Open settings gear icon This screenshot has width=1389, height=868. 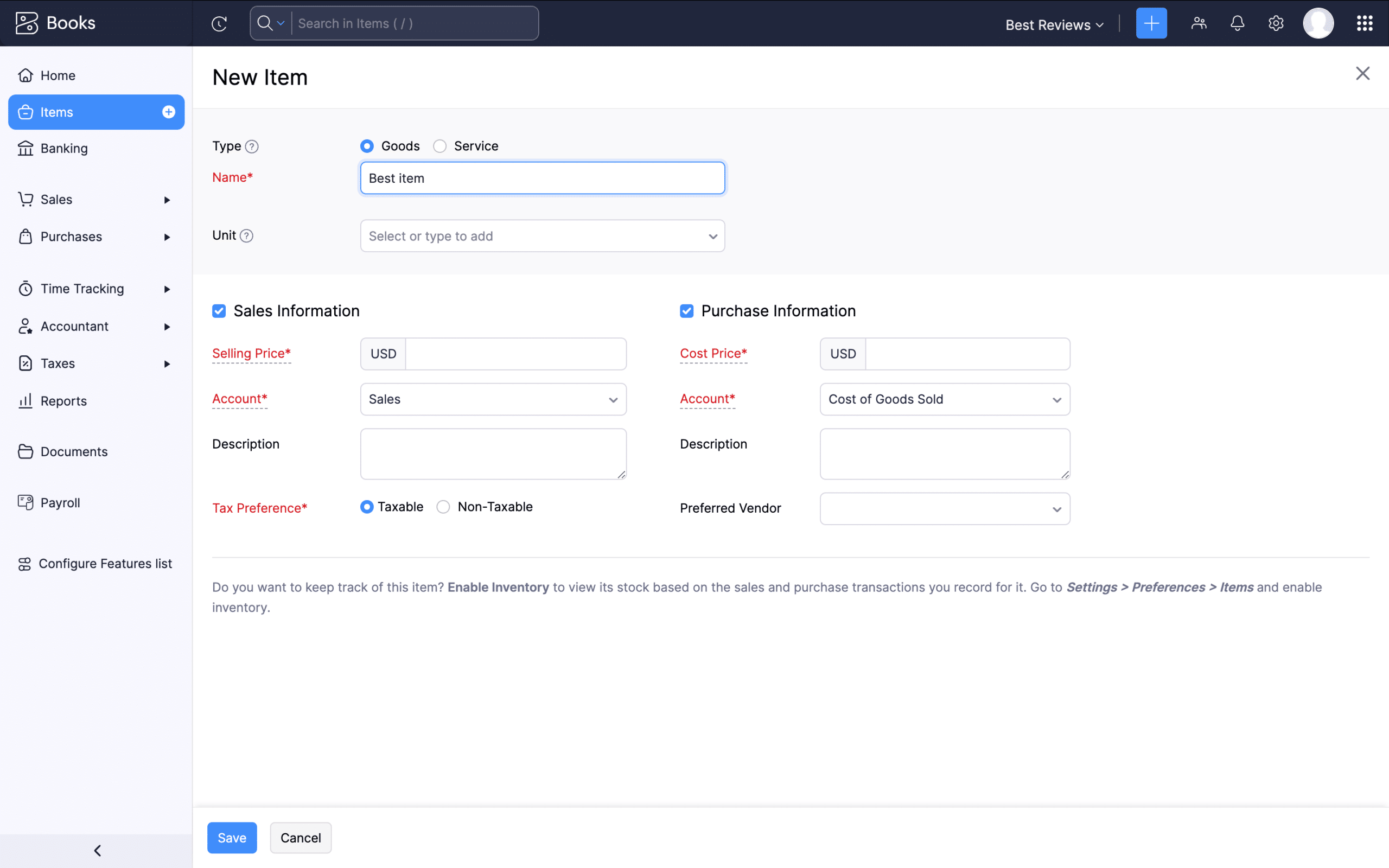pos(1276,23)
